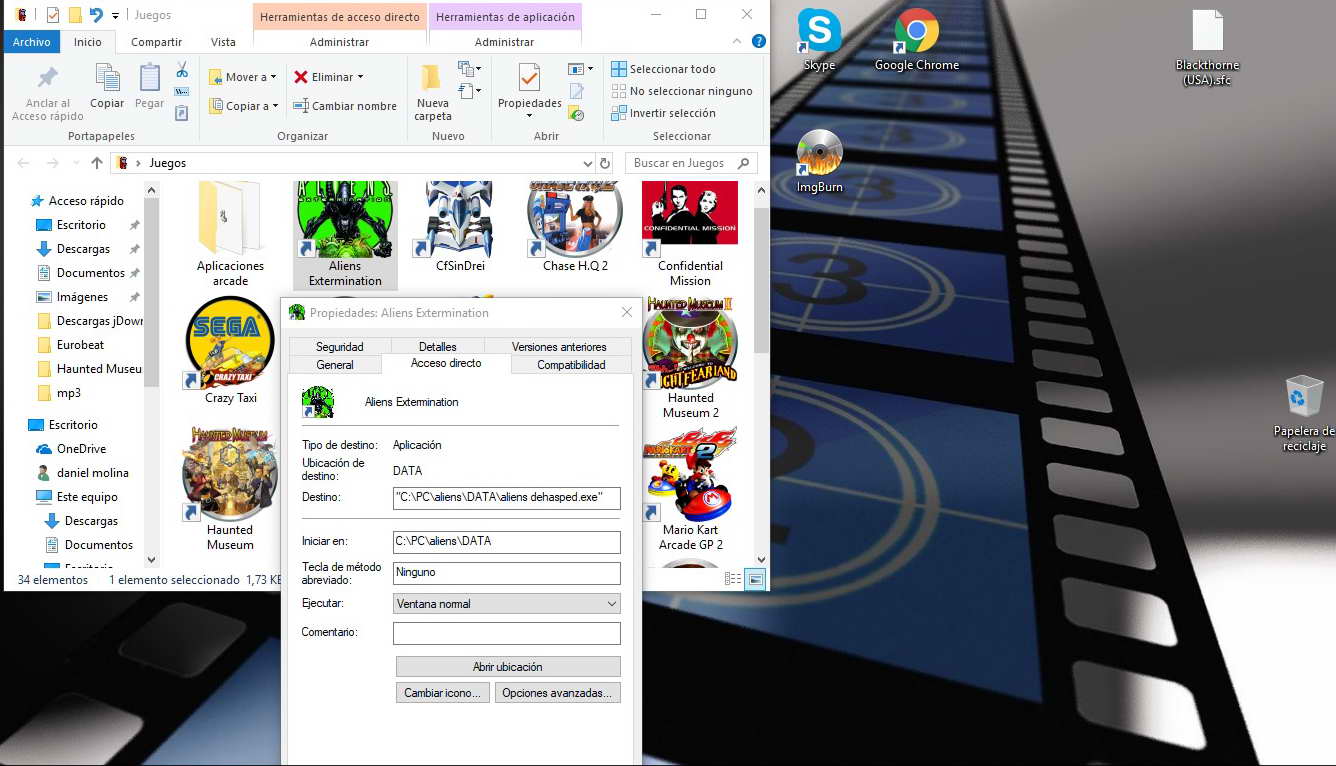This screenshot has width=1336, height=766.
Task: Click the Comentario text field
Action: (506, 633)
